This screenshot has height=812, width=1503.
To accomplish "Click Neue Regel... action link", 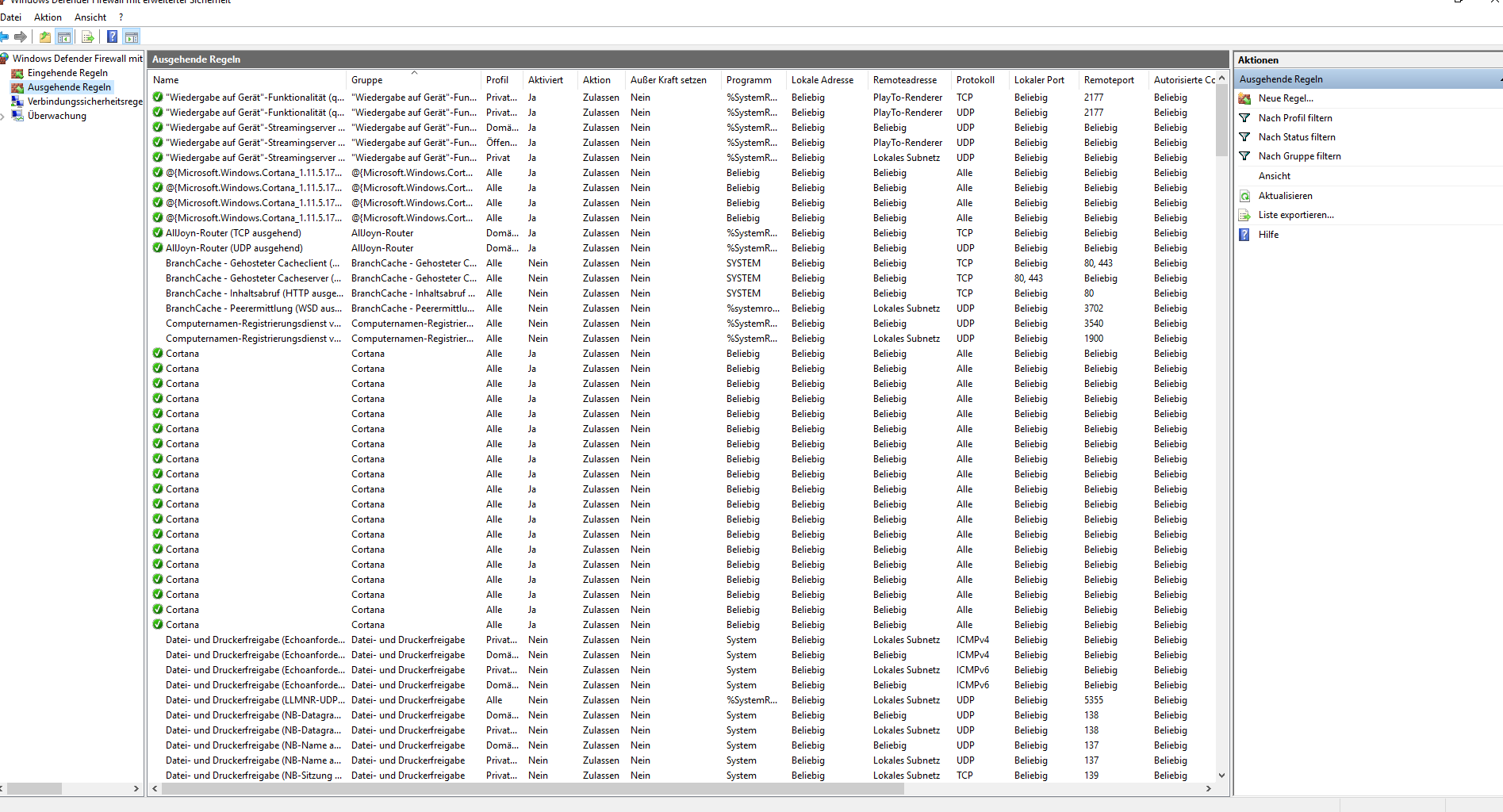I will tap(1286, 98).
